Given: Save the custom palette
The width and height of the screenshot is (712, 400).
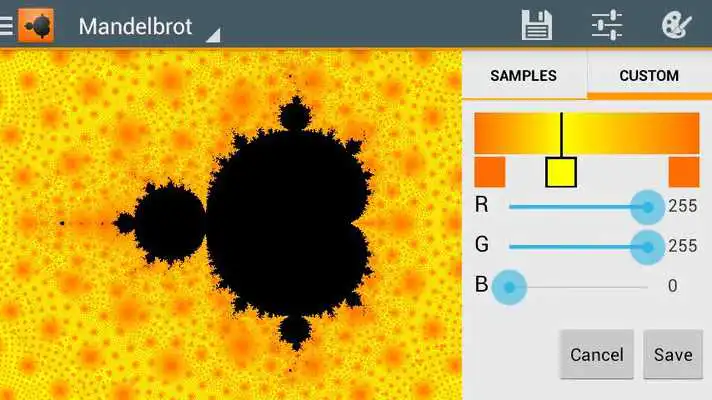Looking at the screenshot, I should [673, 355].
